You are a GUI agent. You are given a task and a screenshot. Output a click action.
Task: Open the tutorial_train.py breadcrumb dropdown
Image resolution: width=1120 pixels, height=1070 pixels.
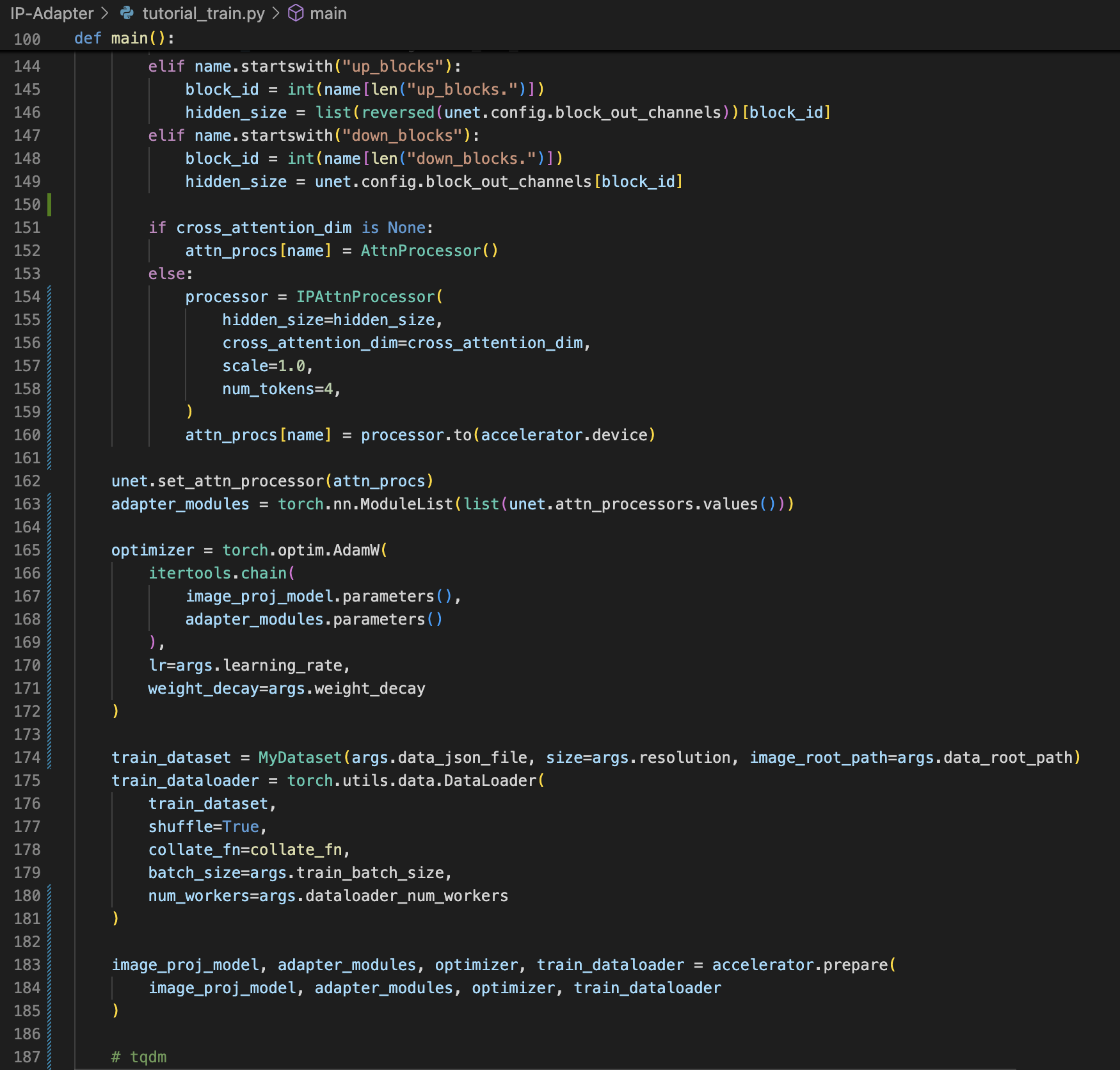[203, 13]
